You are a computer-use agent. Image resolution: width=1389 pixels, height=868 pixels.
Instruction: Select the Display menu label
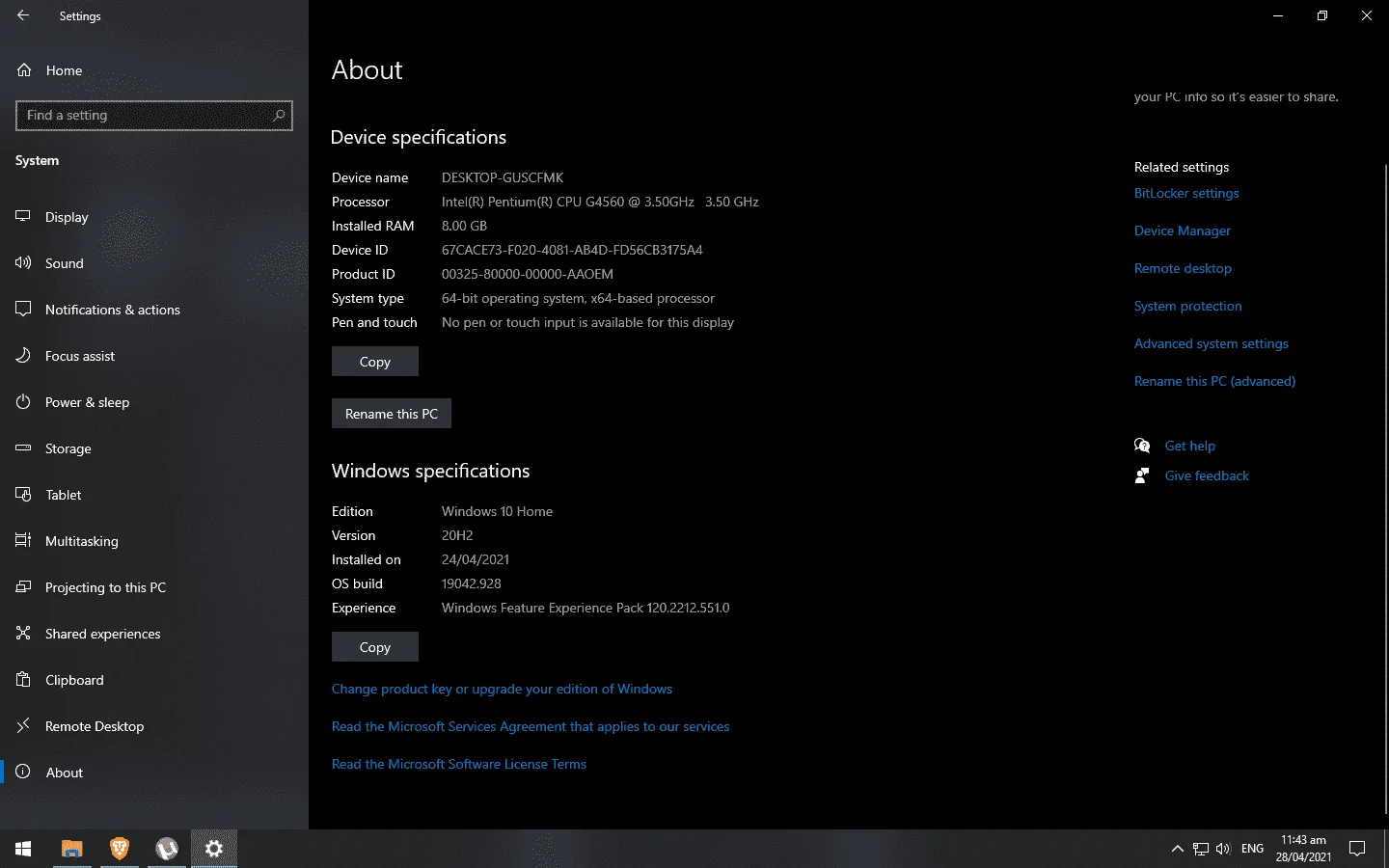click(x=67, y=217)
